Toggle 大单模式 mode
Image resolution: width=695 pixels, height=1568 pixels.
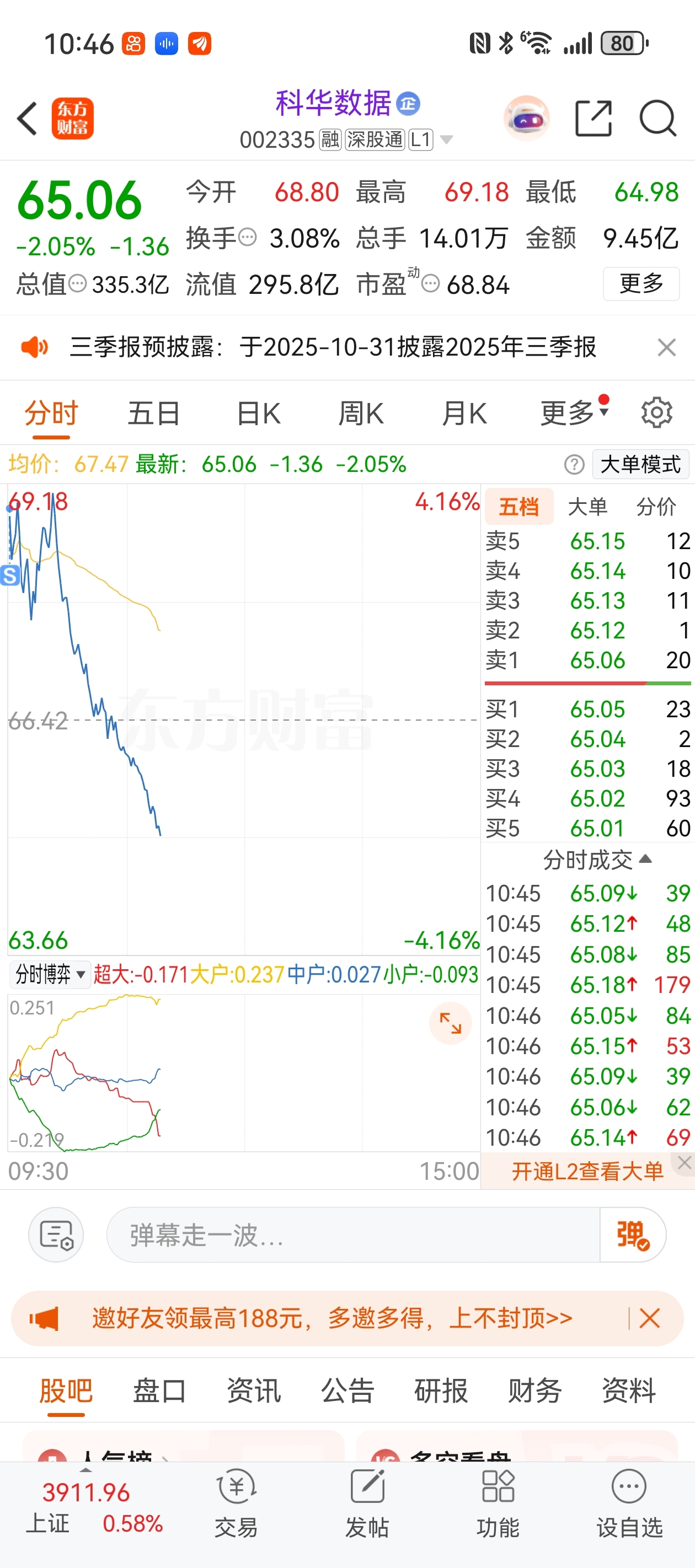[641, 464]
